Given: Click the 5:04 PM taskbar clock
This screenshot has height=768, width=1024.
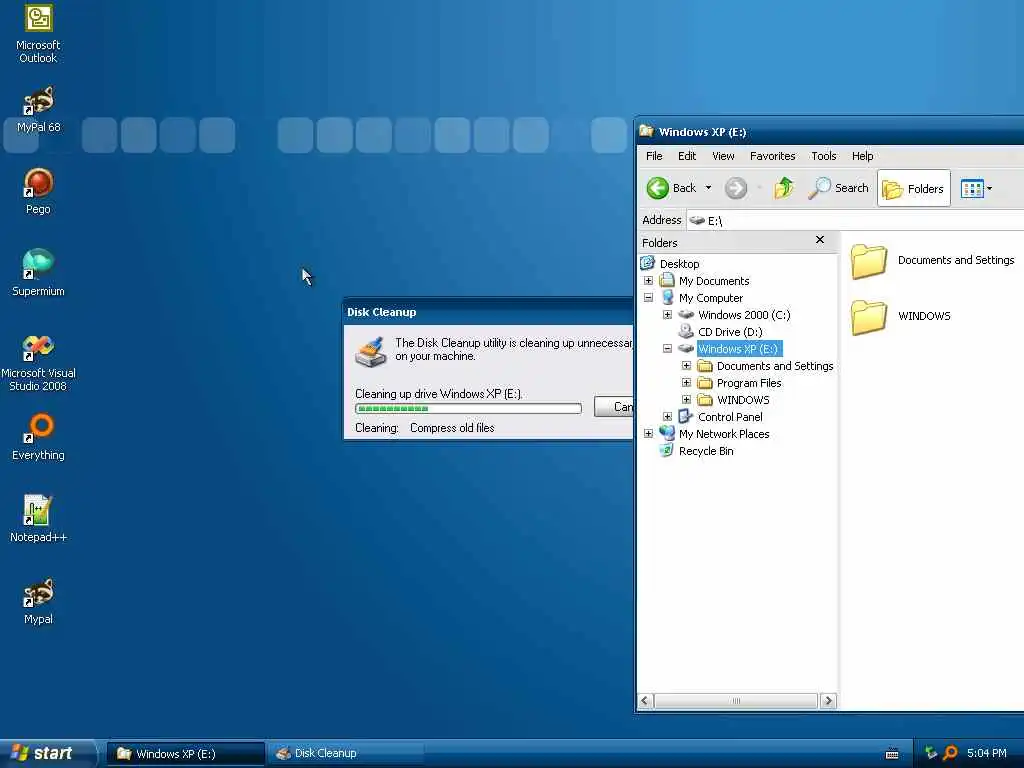Looking at the screenshot, I should coord(987,754).
